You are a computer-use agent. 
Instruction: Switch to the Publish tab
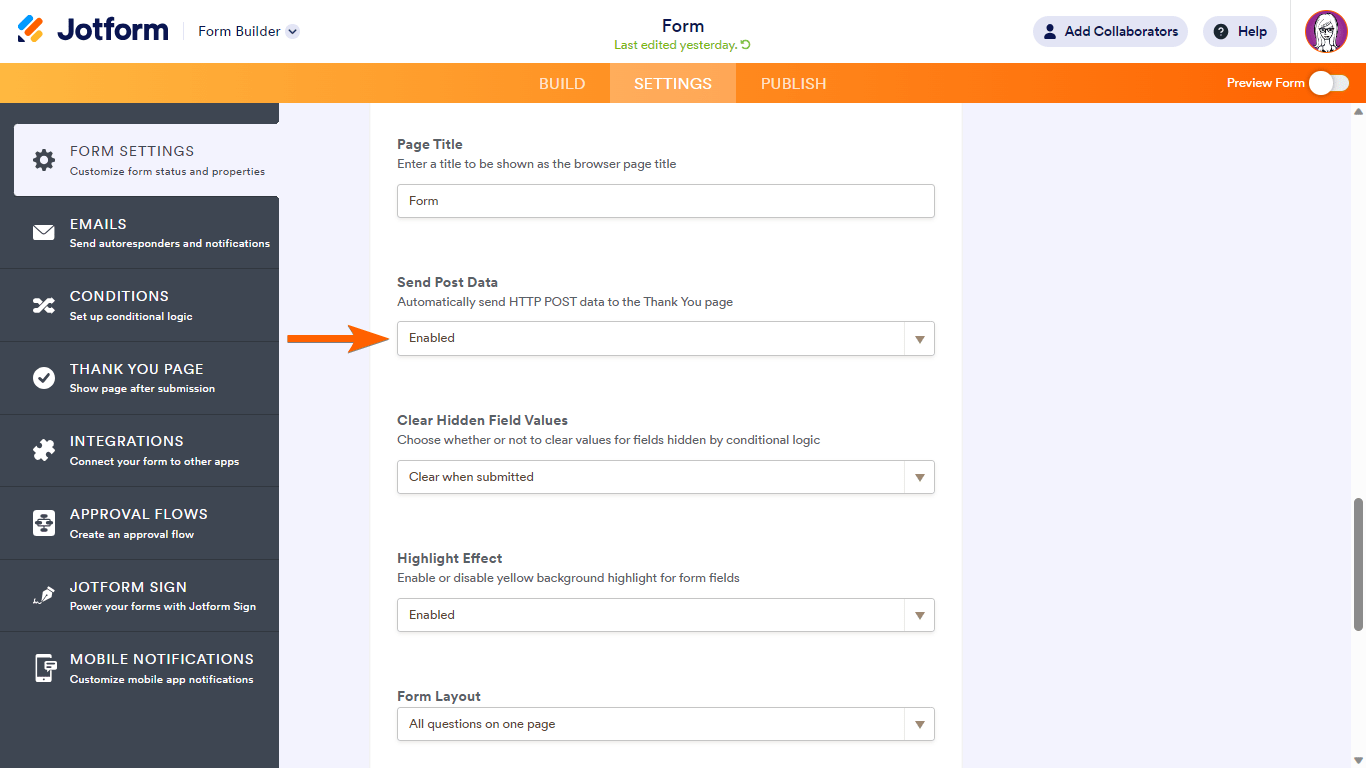[x=793, y=84]
